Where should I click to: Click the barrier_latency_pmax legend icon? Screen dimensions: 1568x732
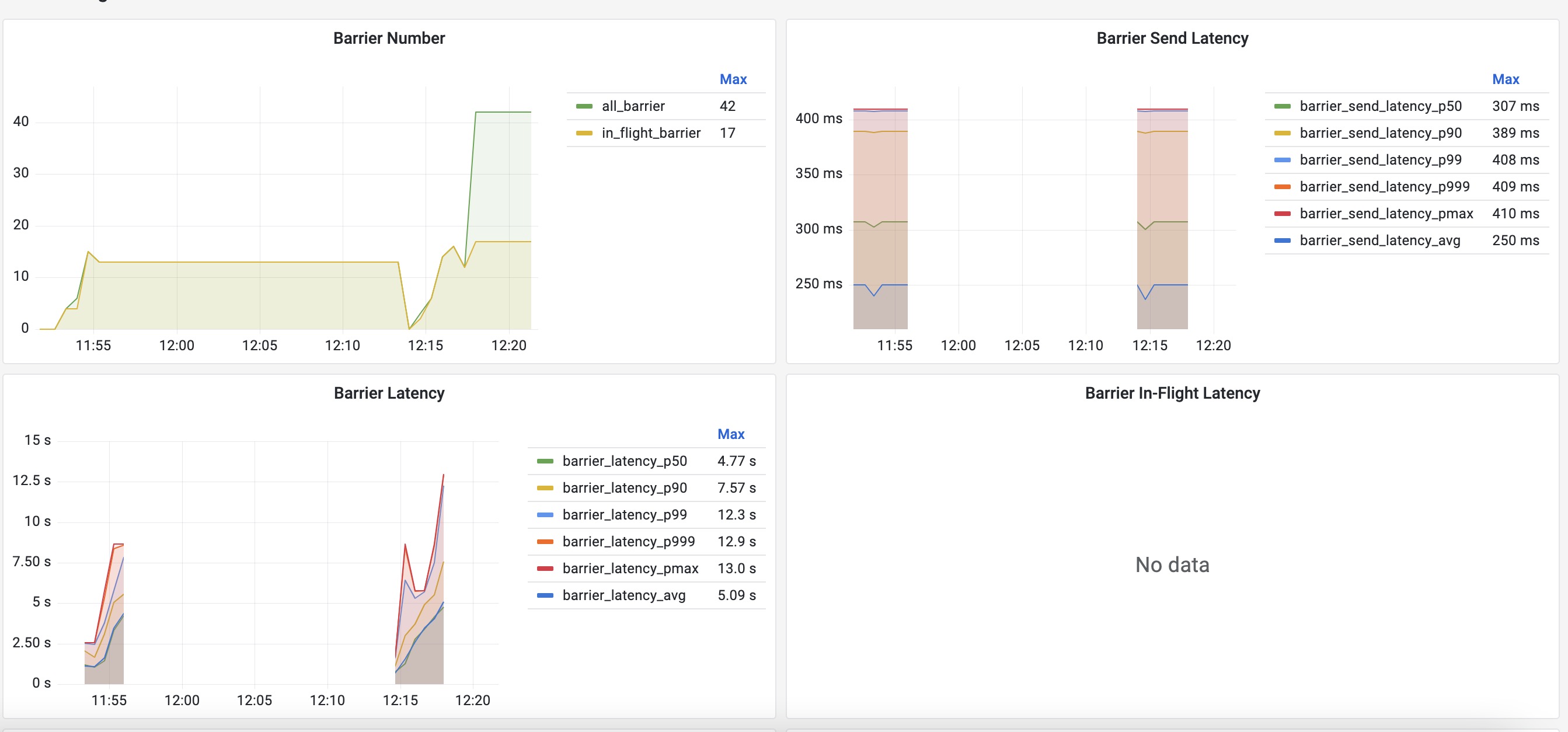[x=545, y=568]
